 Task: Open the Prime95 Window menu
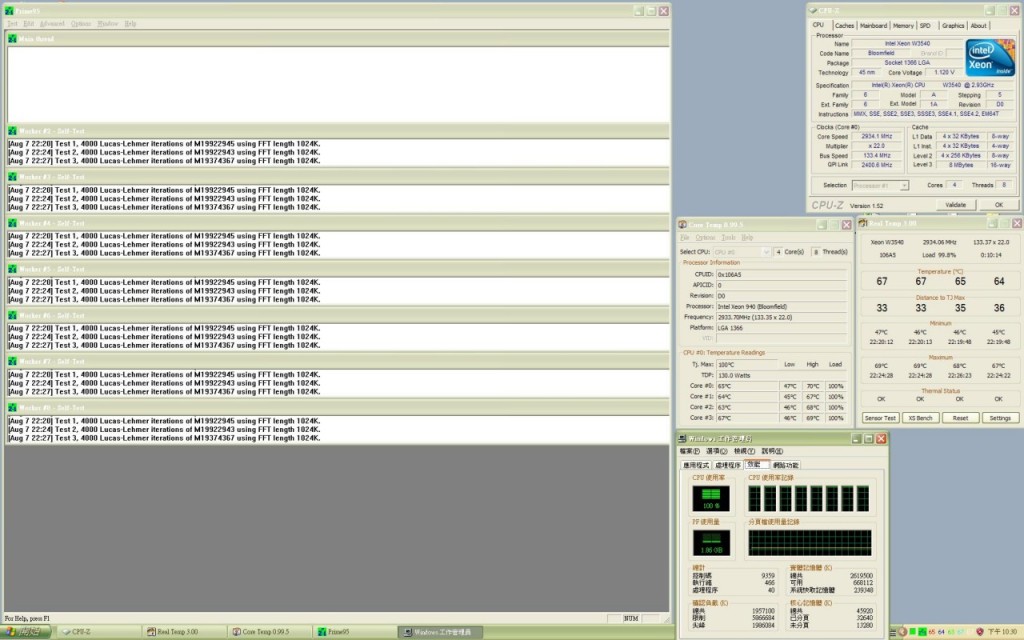[x=108, y=24]
